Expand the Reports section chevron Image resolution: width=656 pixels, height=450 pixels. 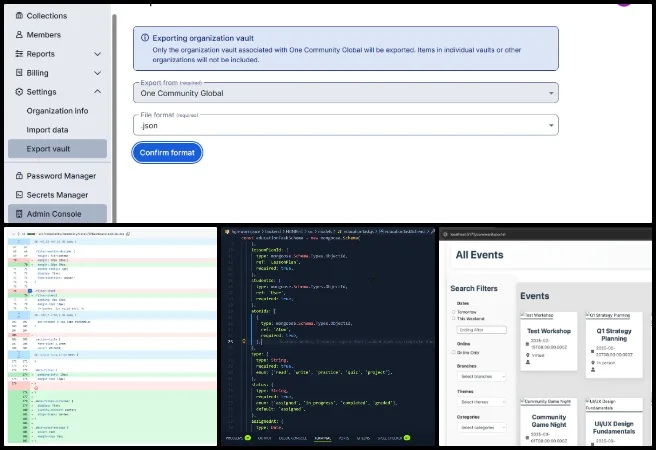pyautogui.click(x=97, y=54)
